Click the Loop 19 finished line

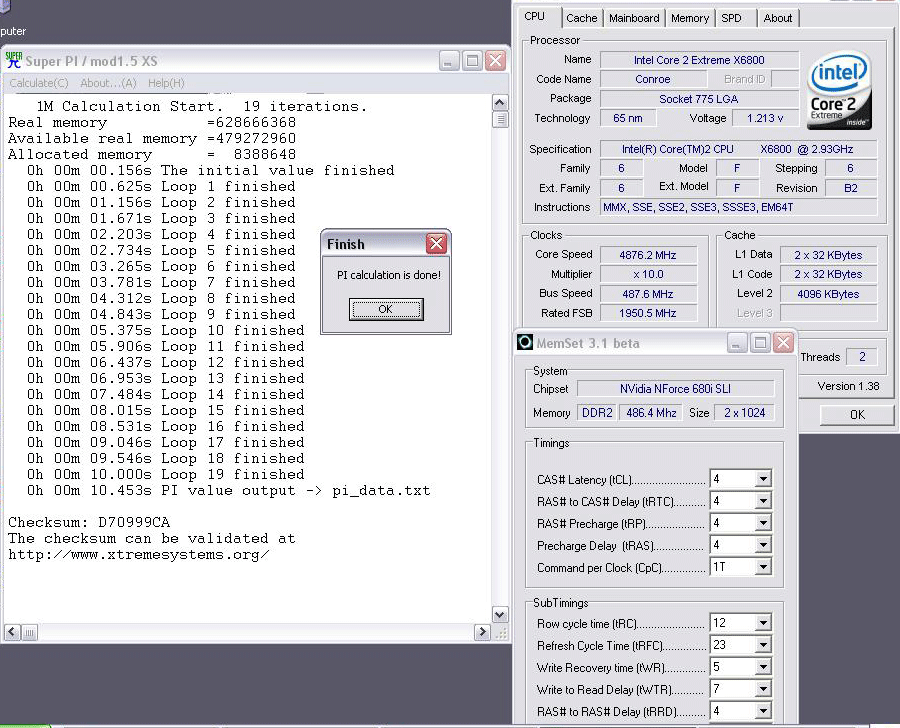pyautogui.click(x=165, y=474)
